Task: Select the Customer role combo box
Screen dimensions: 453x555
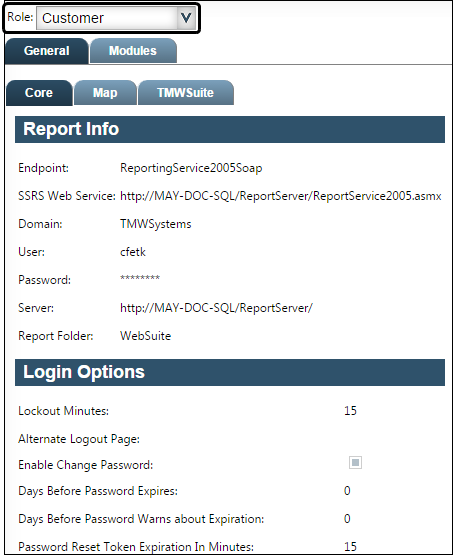Action: (116, 18)
